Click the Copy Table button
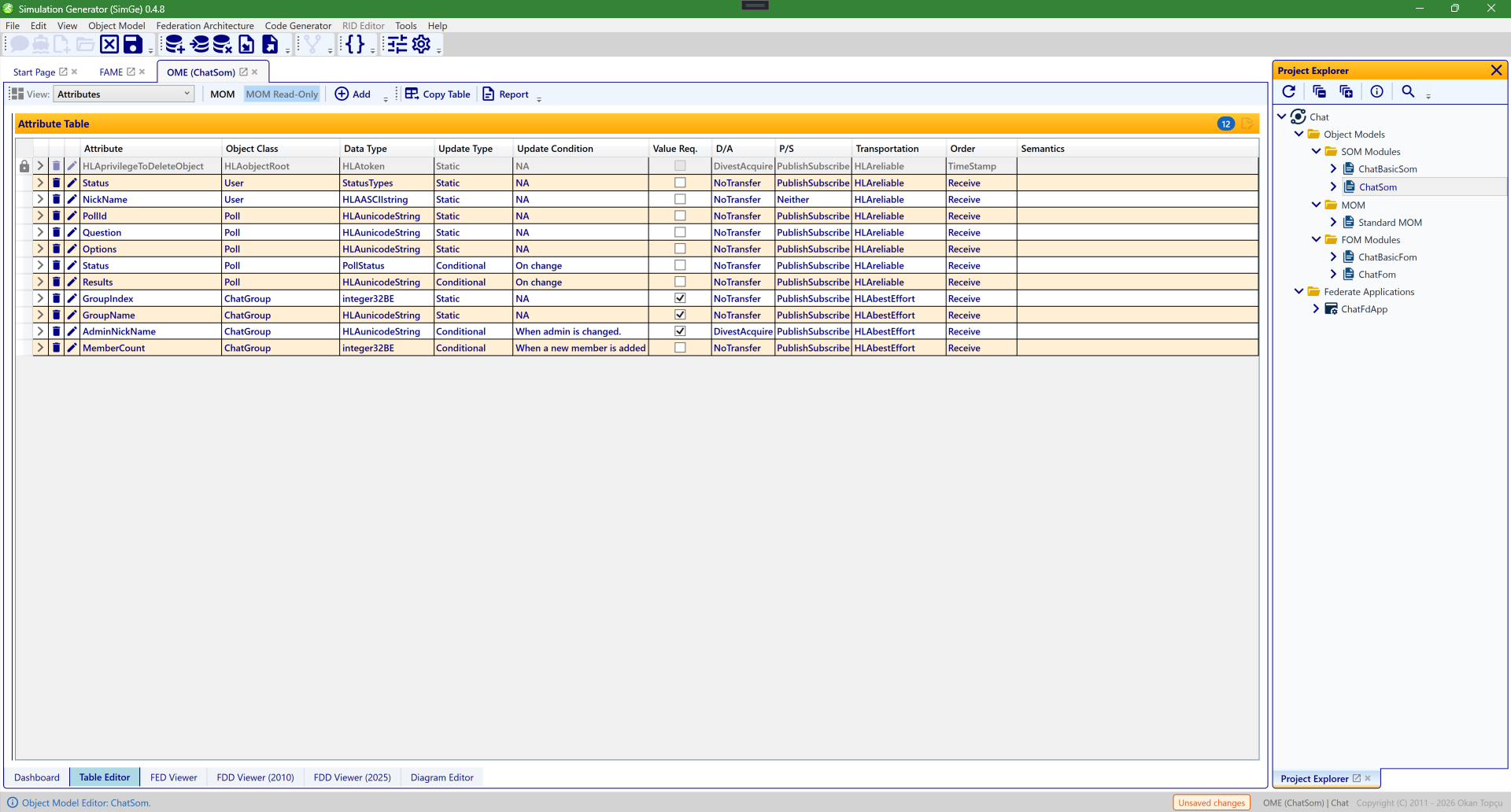The image size is (1511, 812). point(438,94)
